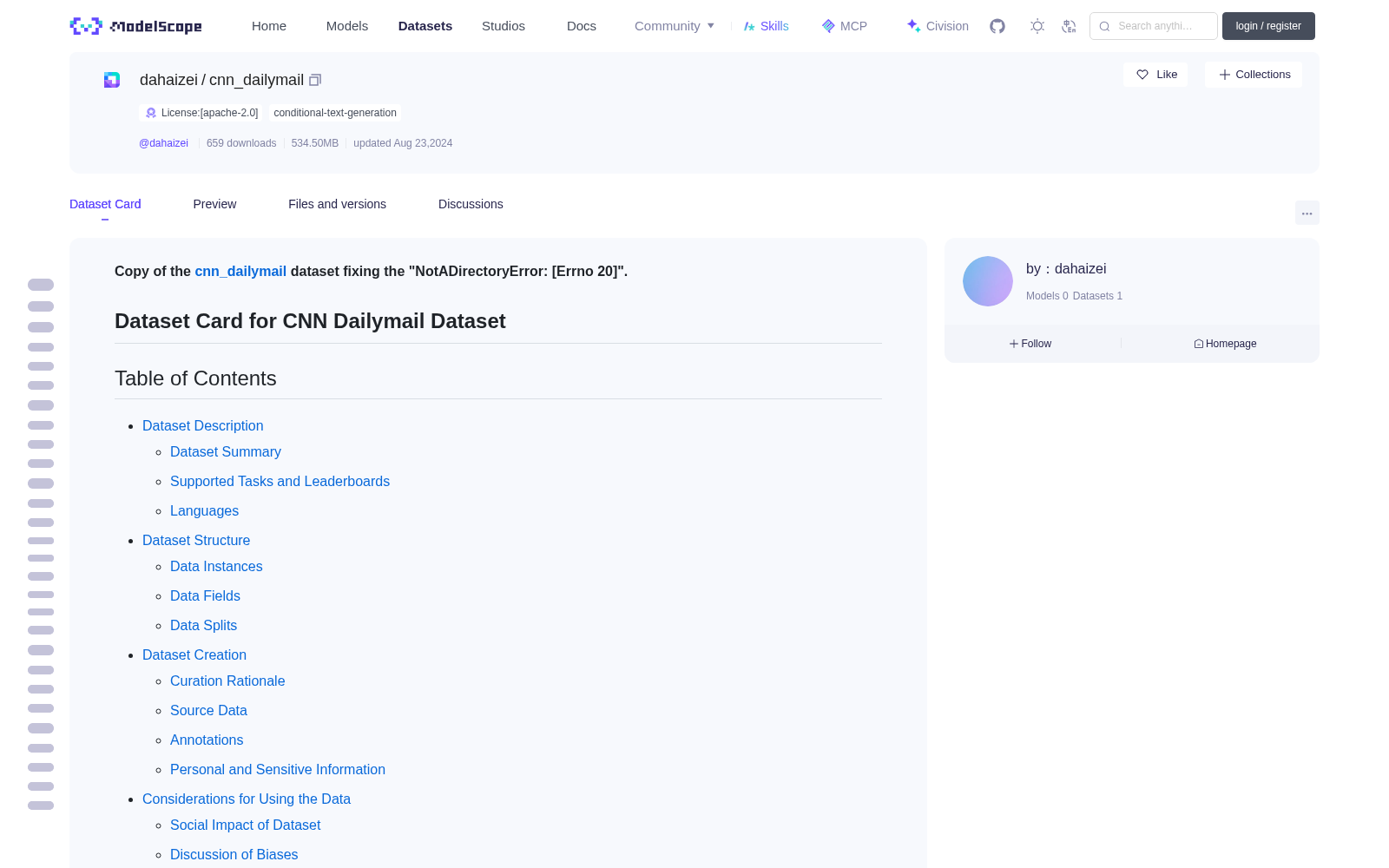Viewport: 1389px width, 868px height.
Task: Click the 'updated Aug 23,2024' text
Action: (x=403, y=143)
